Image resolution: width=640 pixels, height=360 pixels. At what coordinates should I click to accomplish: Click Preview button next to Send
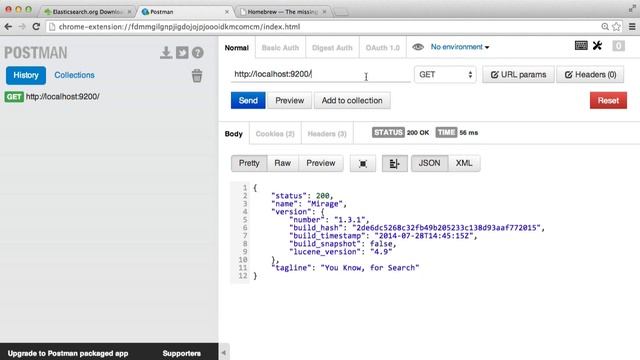pos(289,100)
